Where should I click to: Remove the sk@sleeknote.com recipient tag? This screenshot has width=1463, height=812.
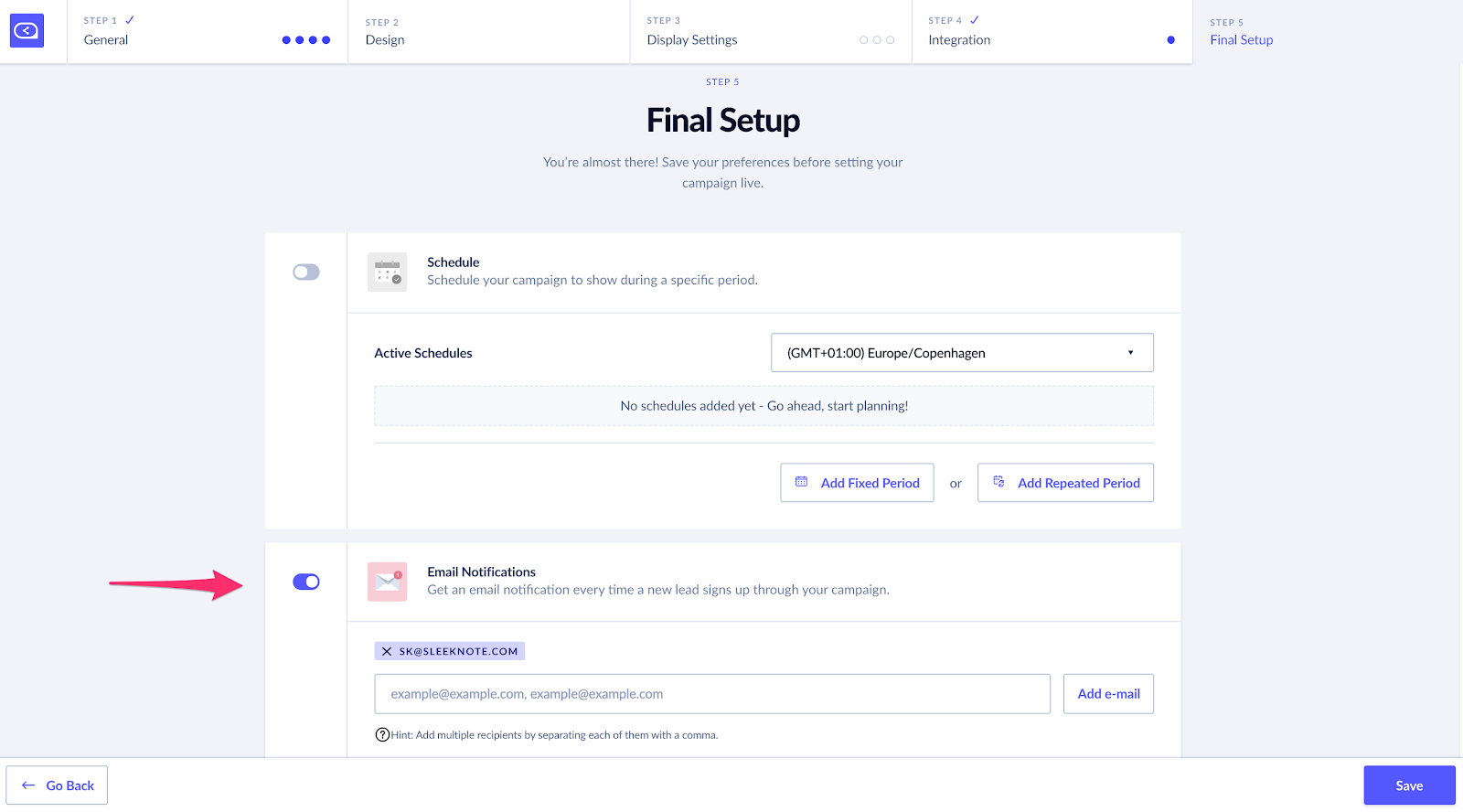[x=387, y=652]
